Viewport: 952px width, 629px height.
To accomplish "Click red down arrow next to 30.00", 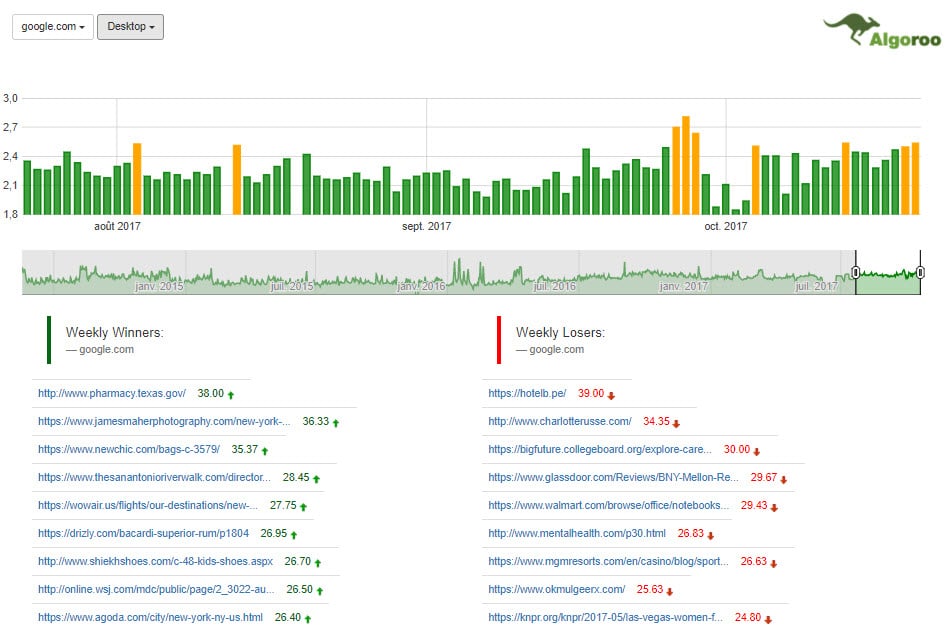I will coord(756,451).
